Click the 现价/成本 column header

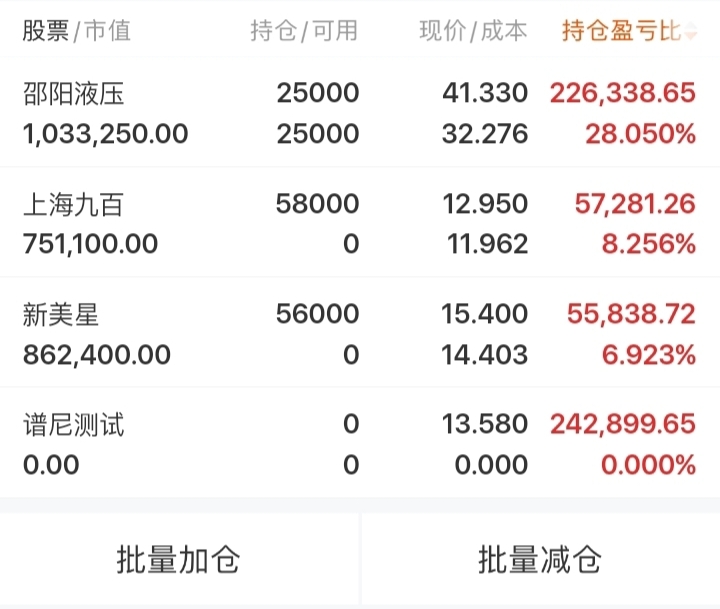(473, 31)
